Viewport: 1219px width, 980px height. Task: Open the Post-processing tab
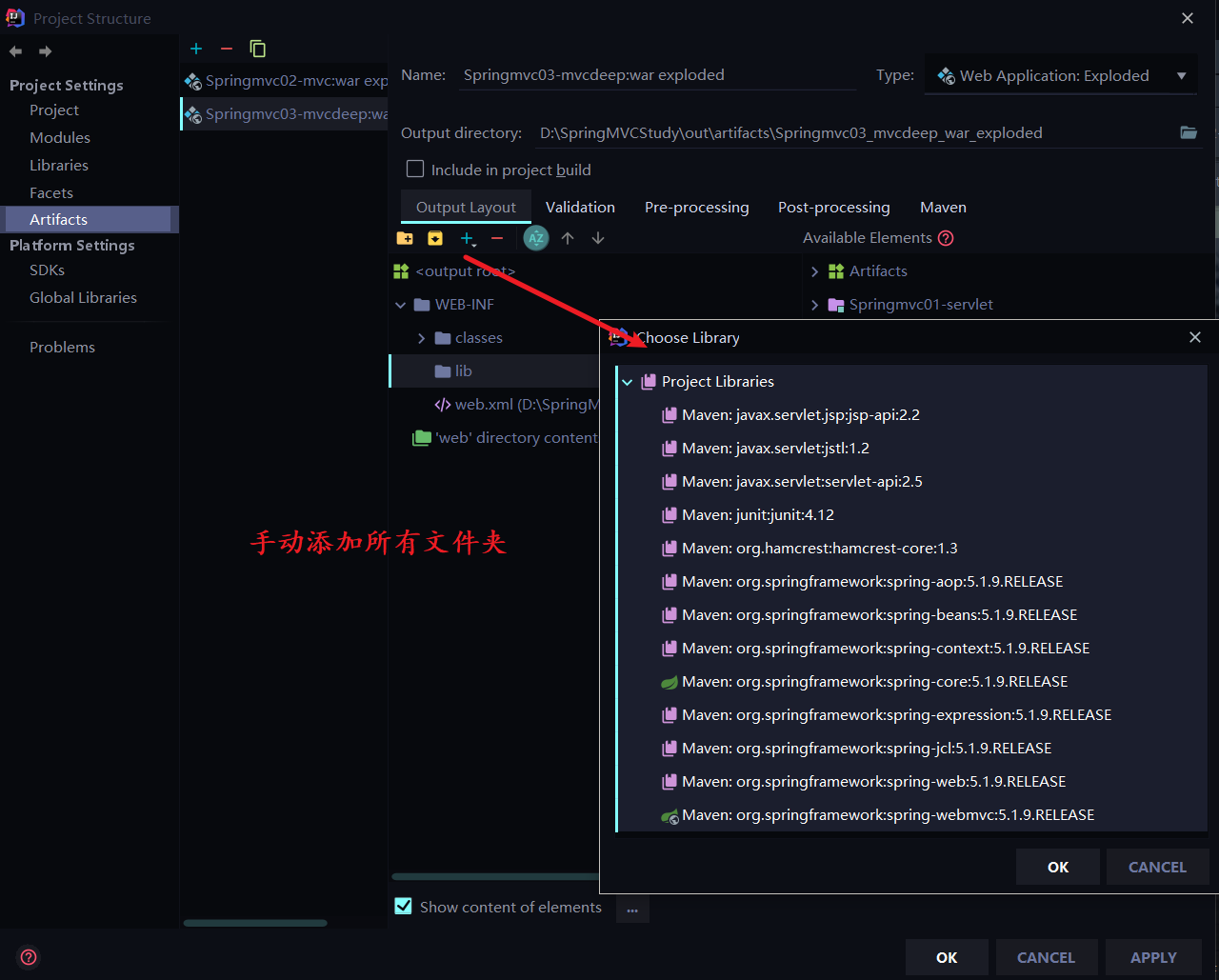tap(834, 207)
